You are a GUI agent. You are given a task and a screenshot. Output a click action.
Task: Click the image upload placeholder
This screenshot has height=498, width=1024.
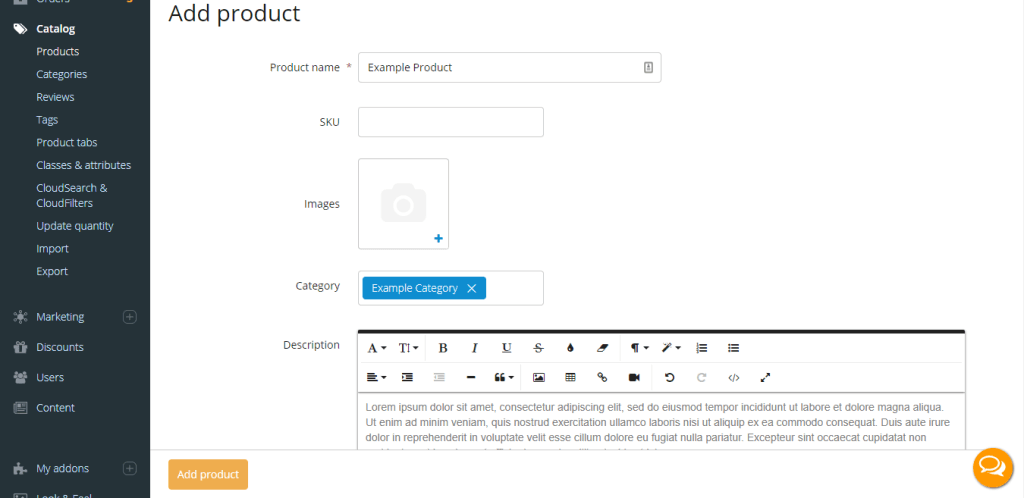click(404, 204)
